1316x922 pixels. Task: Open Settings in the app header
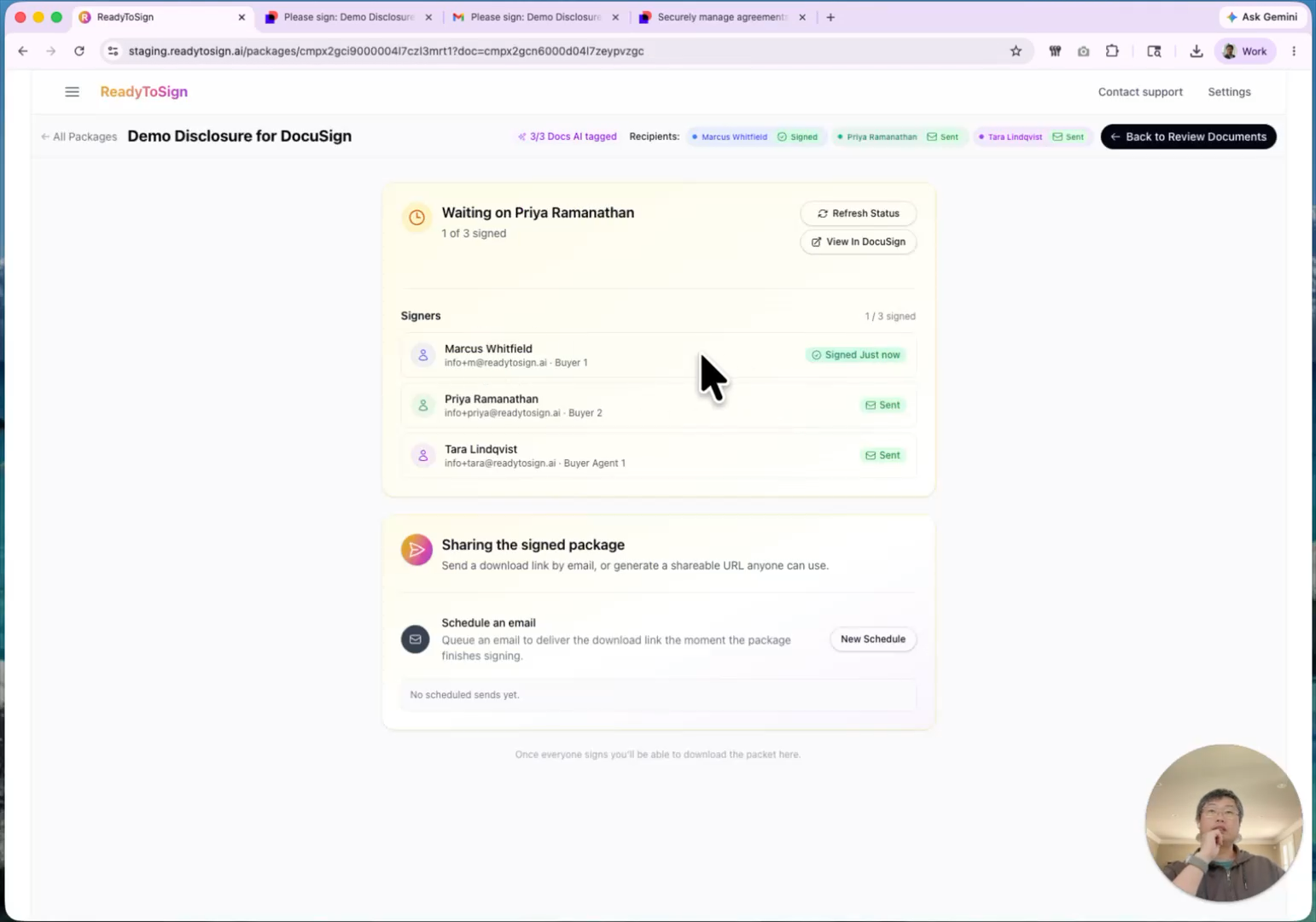coord(1229,92)
